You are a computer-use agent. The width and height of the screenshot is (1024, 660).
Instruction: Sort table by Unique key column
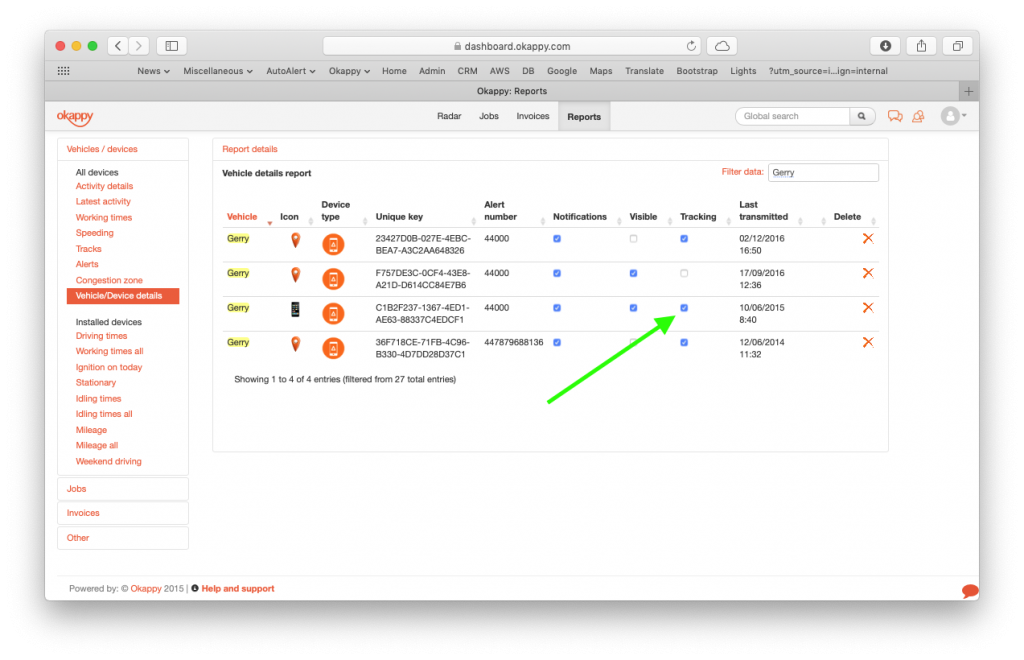click(399, 217)
